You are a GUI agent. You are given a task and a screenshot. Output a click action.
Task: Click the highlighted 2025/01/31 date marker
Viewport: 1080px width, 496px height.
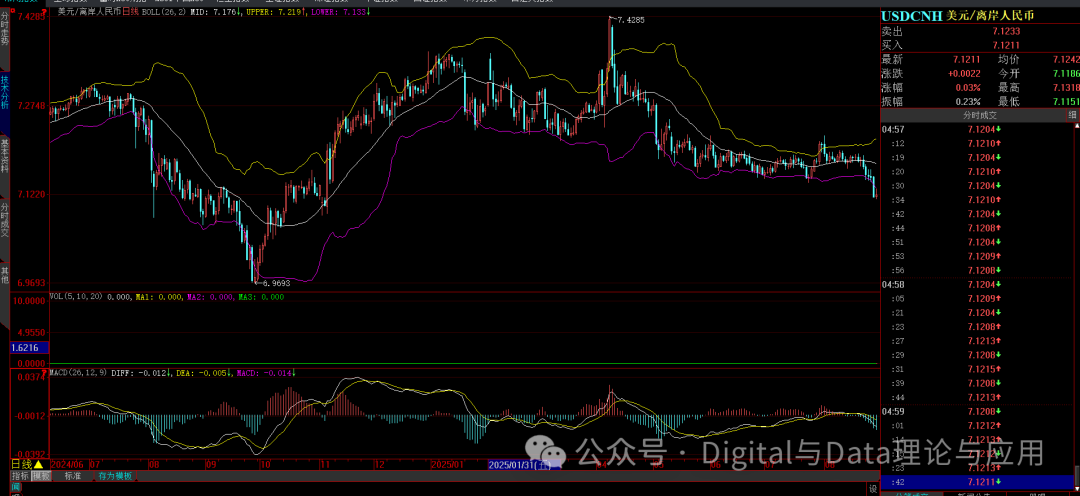[523, 465]
